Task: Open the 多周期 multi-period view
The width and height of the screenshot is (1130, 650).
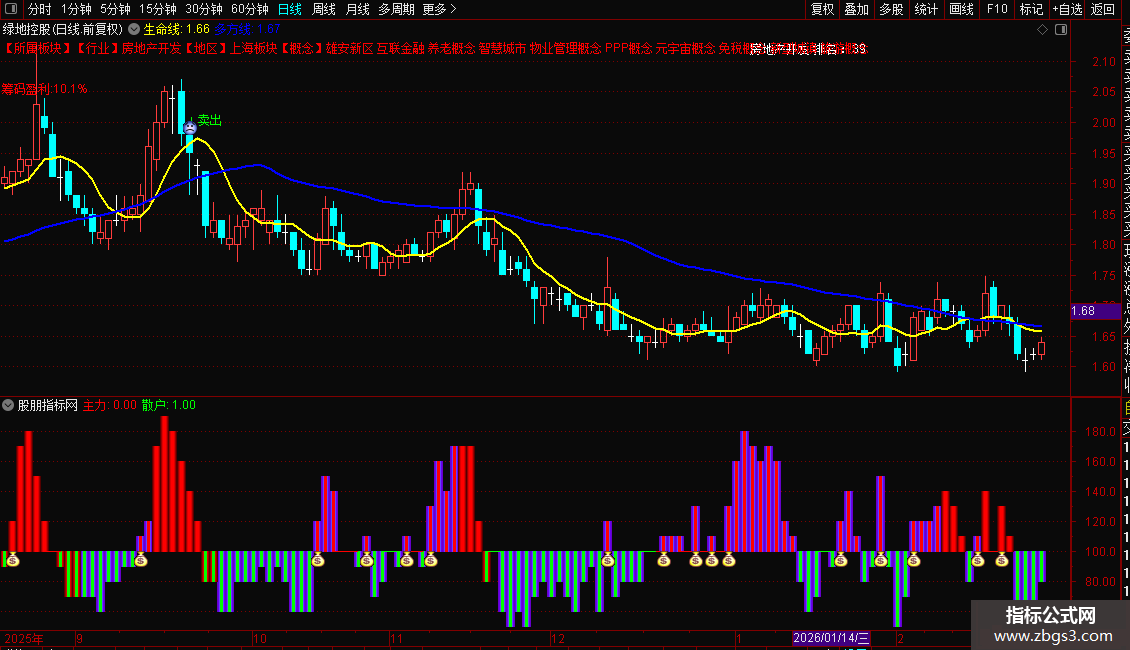Action: click(x=396, y=9)
